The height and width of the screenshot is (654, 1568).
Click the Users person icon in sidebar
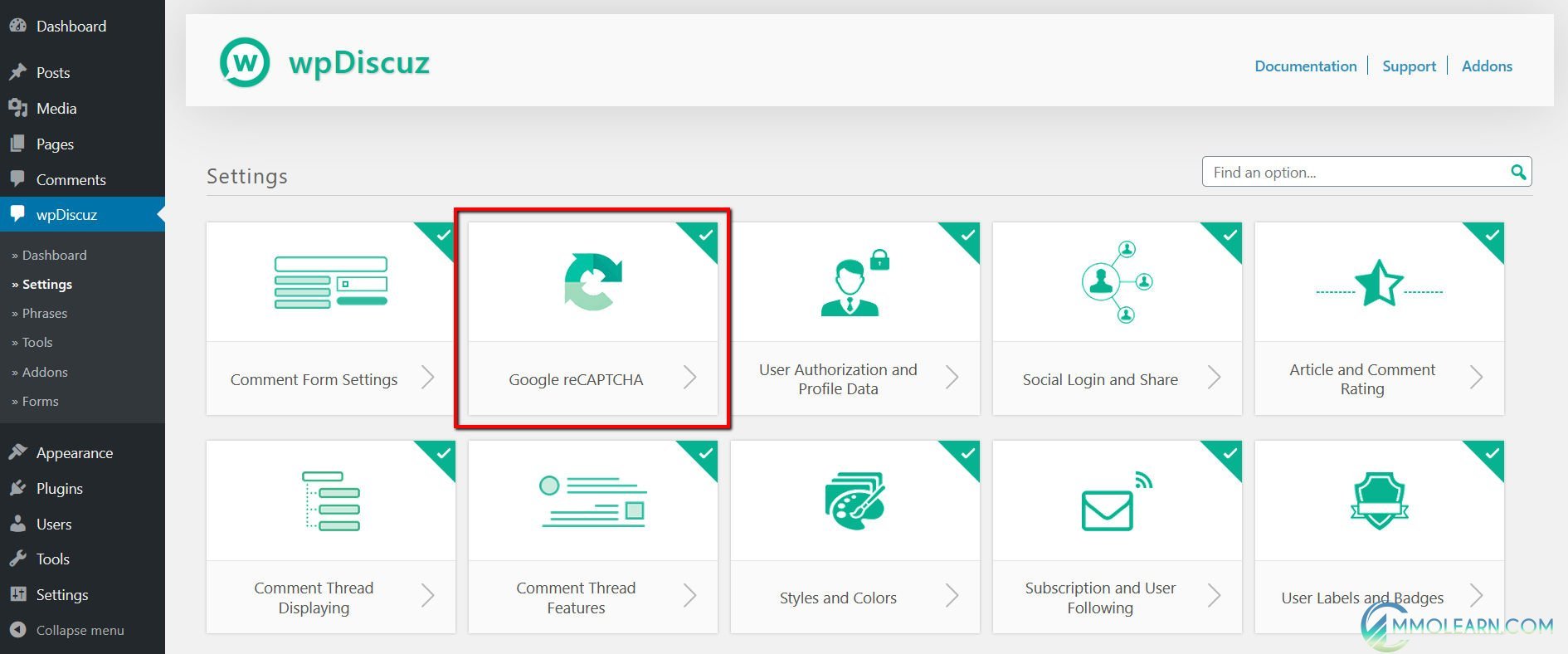pyautogui.click(x=17, y=524)
